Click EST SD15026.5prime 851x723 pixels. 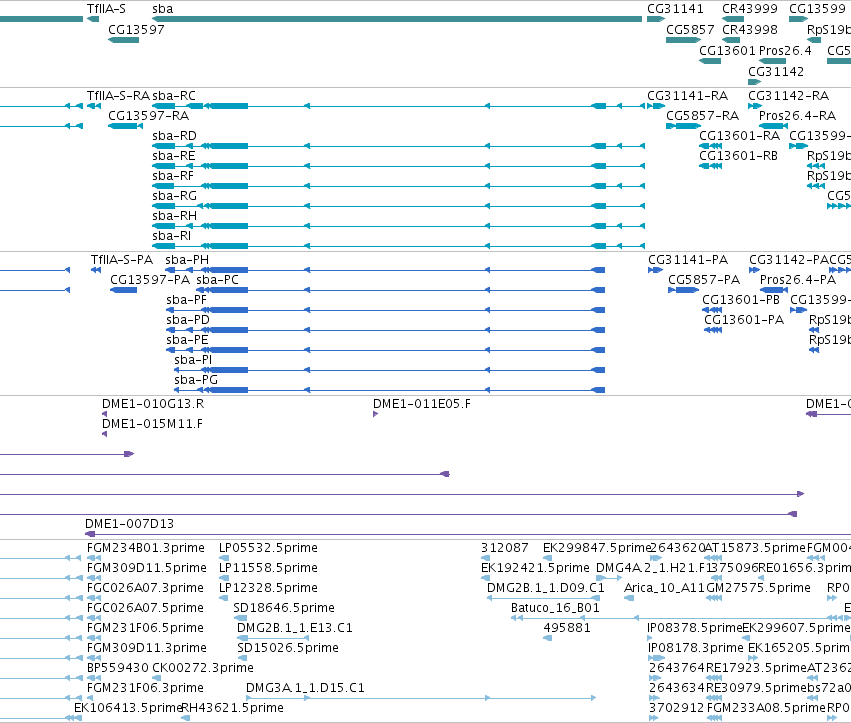point(288,648)
